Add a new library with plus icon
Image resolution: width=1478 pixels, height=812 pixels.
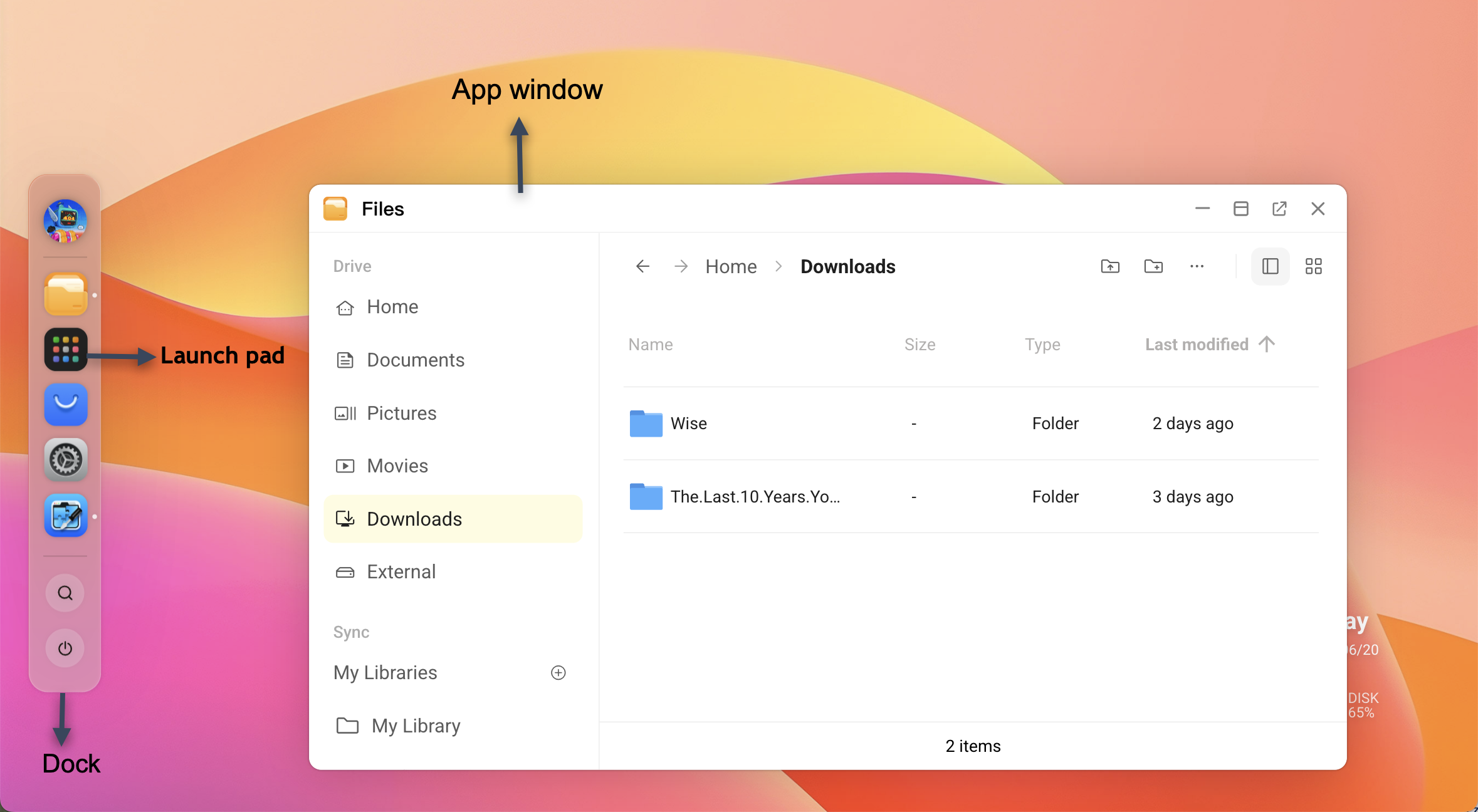click(558, 672)
